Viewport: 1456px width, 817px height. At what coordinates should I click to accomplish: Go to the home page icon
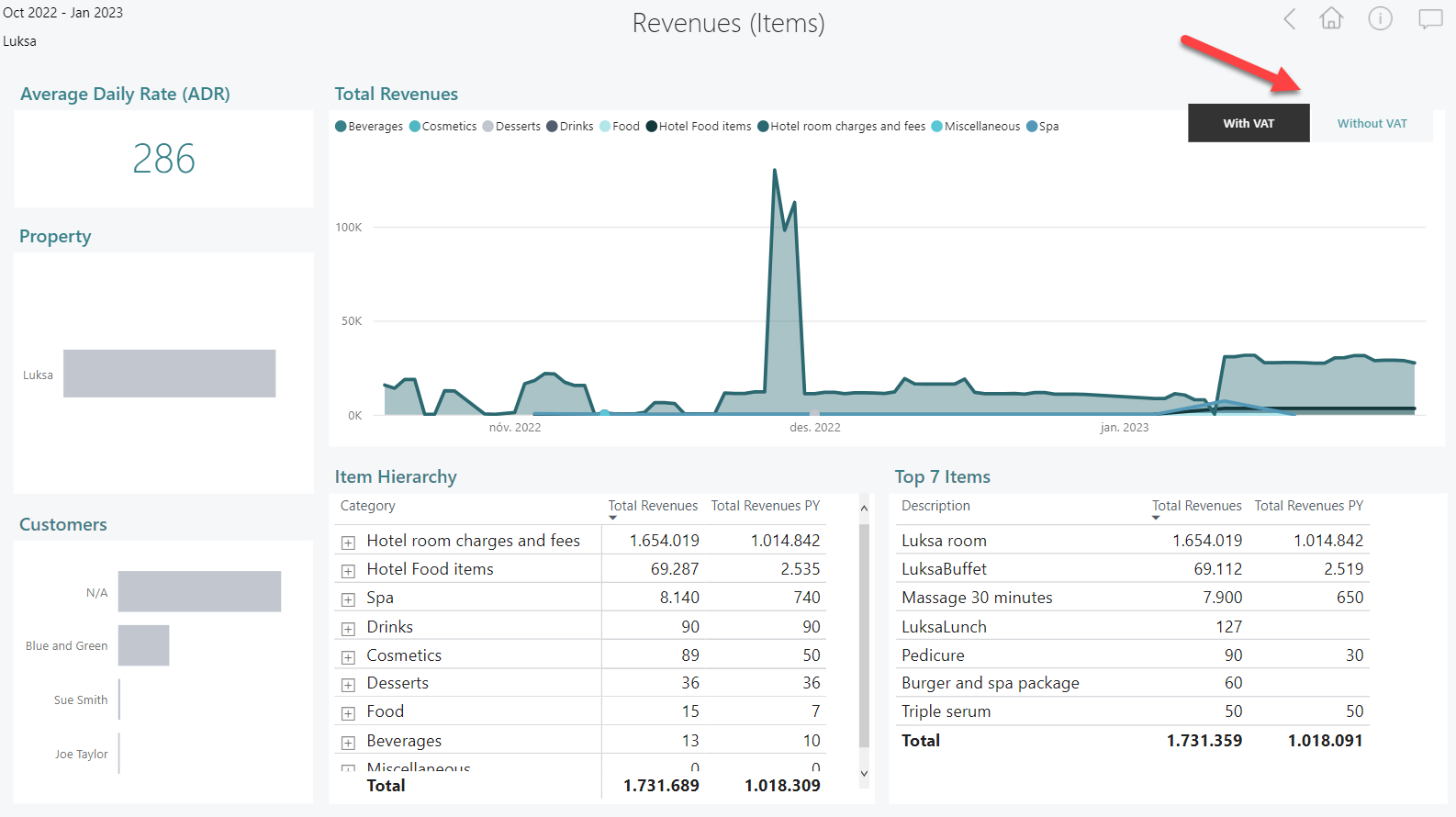click(1331, 19)
